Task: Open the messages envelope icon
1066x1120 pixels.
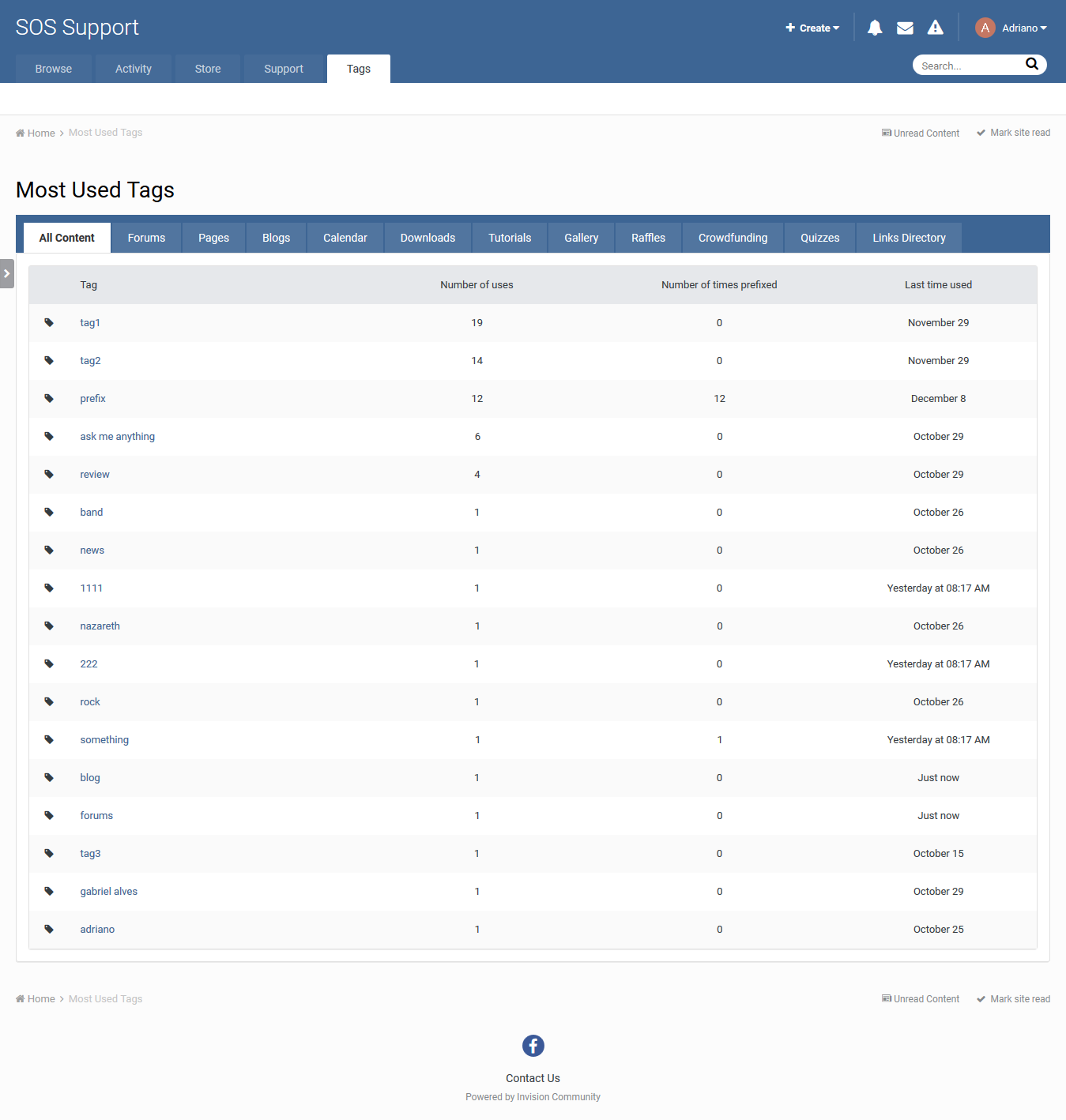Action: click(x=905, y=28)
